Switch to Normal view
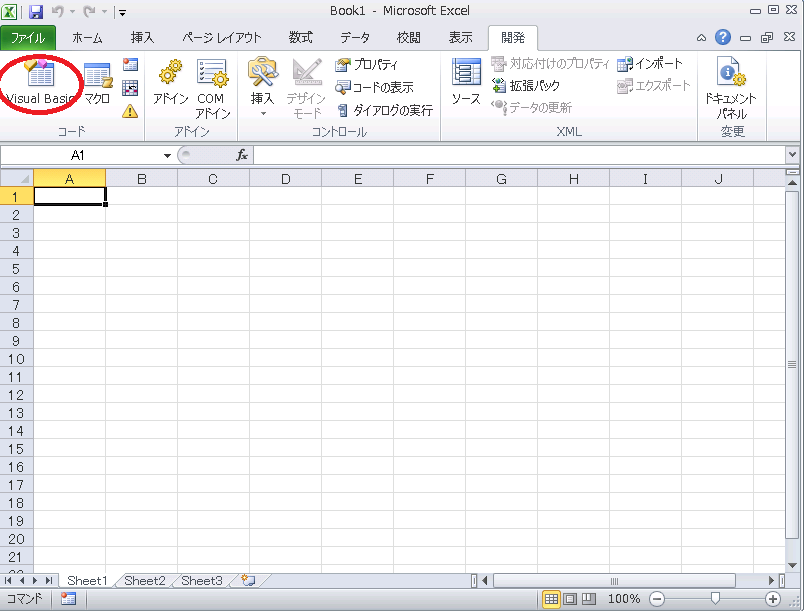Screen dimensions: 804x611 pyautogui.click(x=551, y=599)
